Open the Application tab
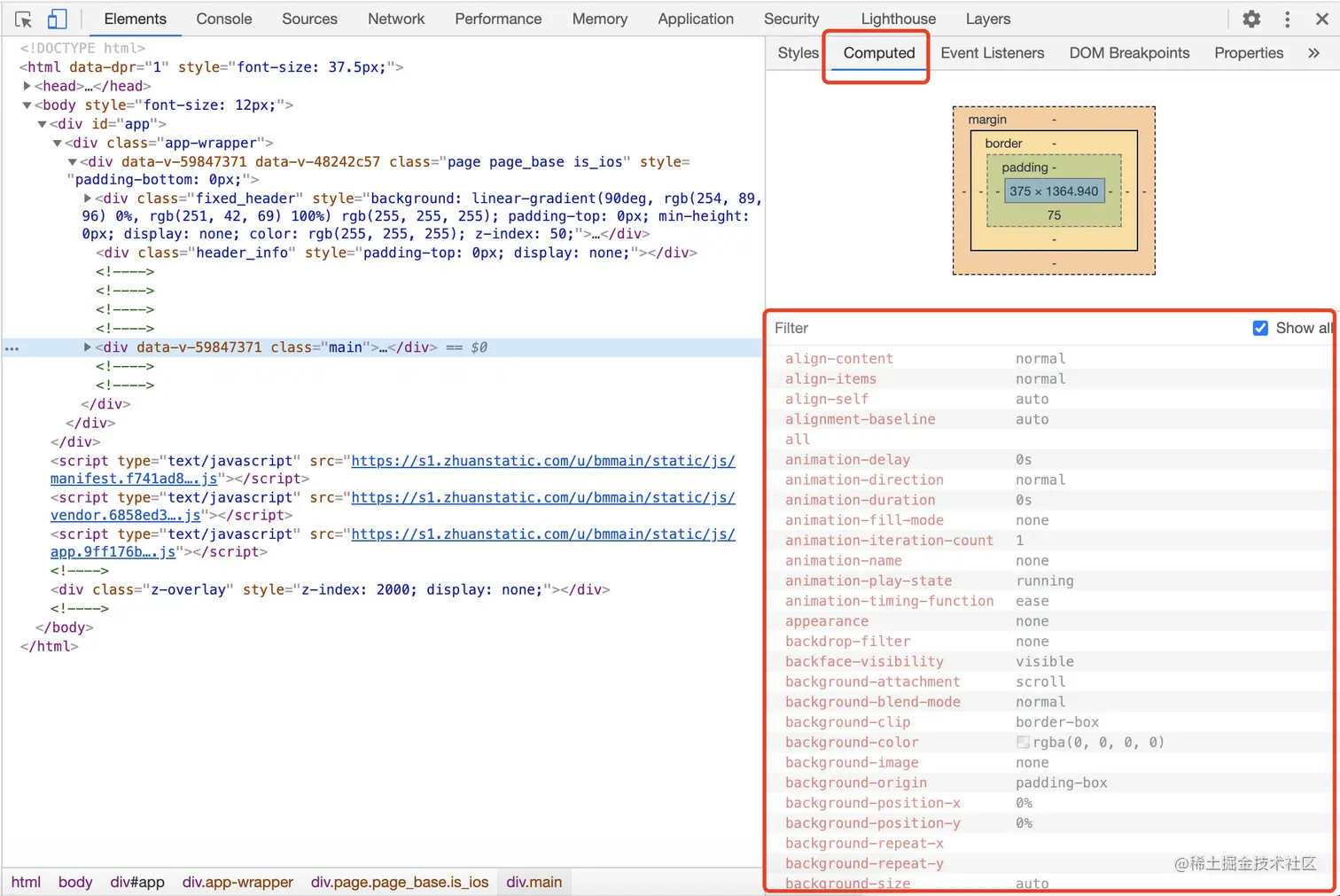1340x896 pixels. coord(696,19)
